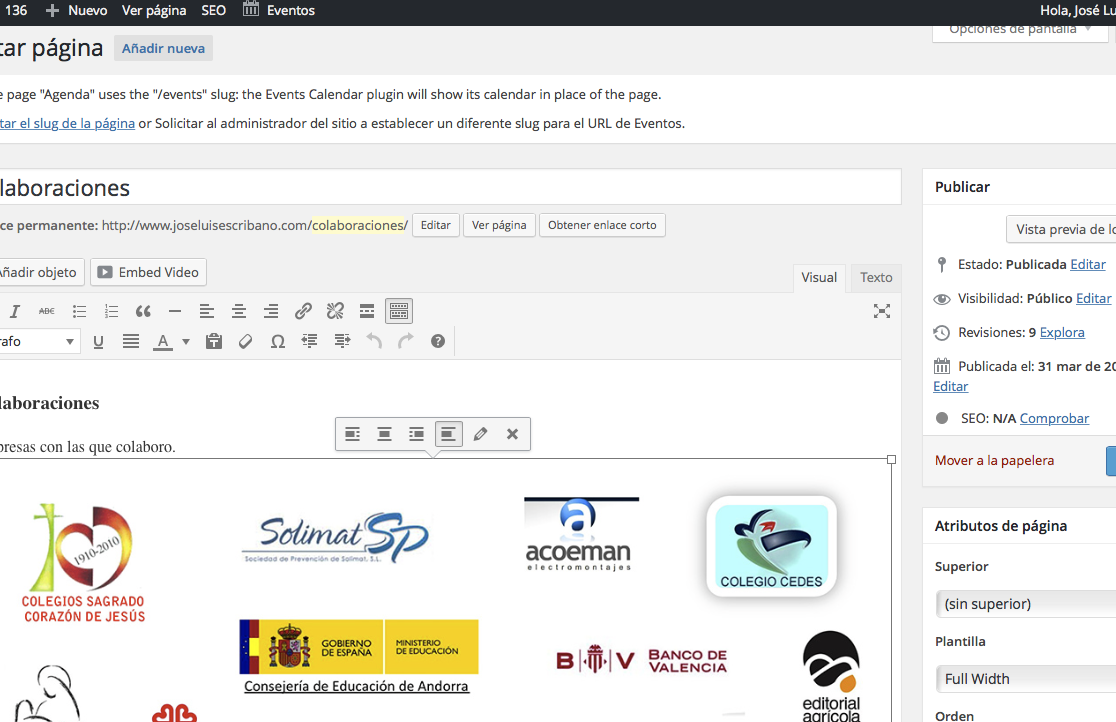Click the Vista previa preview button
Screen dimensions: 1116x722
[x=1061, y=229]
